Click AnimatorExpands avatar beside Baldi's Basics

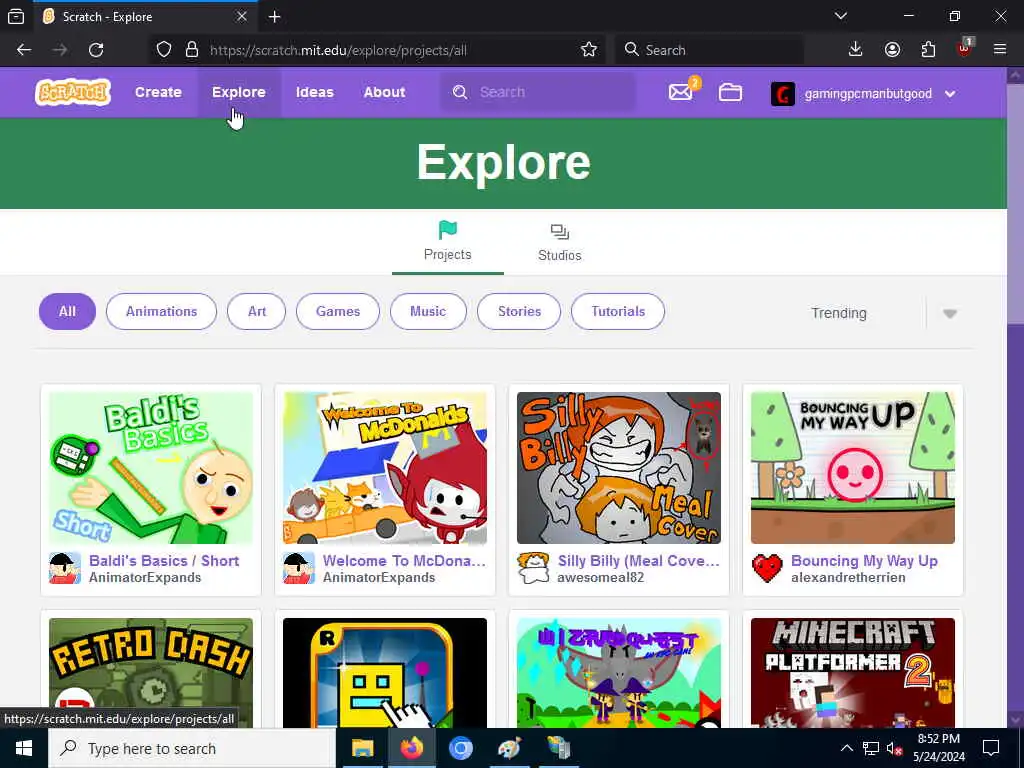[x=65, y=568]
